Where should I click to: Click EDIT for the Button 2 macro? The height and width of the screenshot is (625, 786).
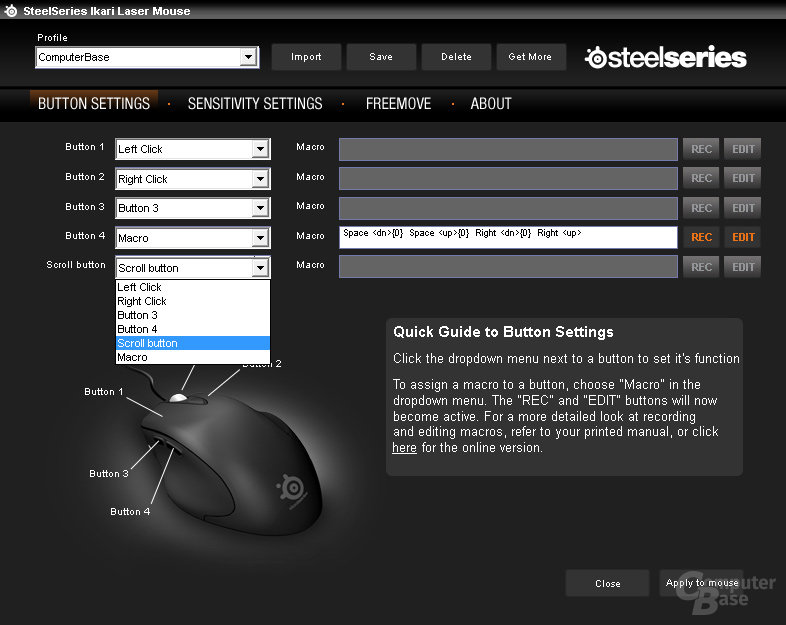pyautogui.click(x=743, y=178)
